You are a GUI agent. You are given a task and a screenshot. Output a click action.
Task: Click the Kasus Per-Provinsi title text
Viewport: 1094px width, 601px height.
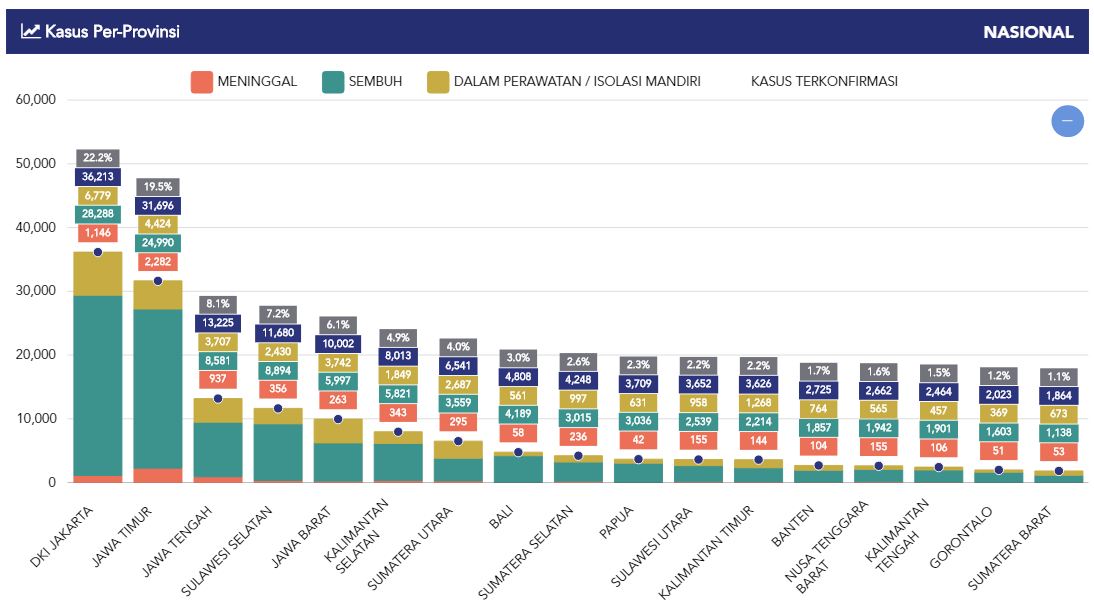[x=112, y=32]
